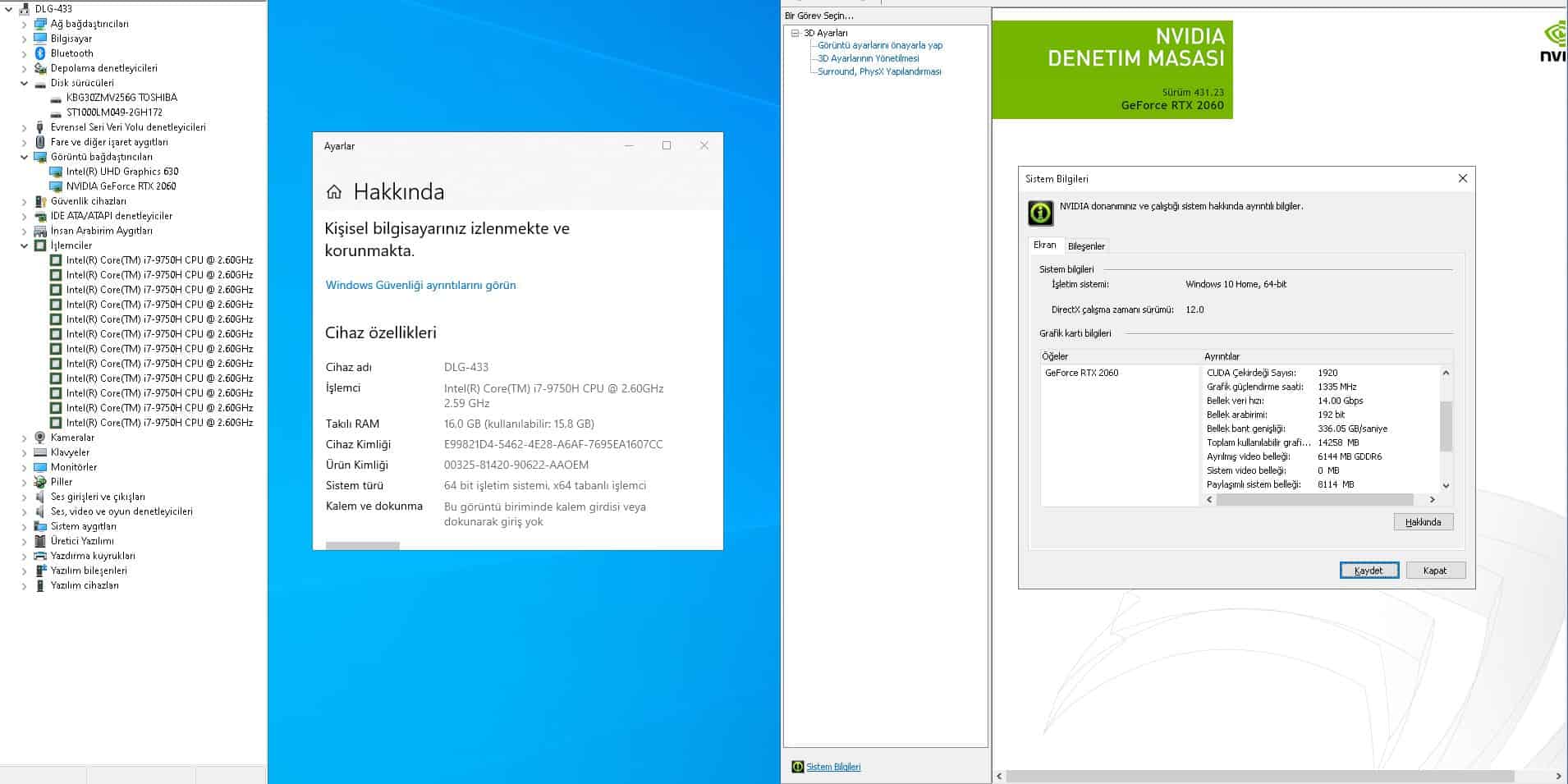The height and width of the screenshot is (784, 1568).
Task: Click the Intel UHD Graphics 630 adapter icon
Action: point(56,172)
